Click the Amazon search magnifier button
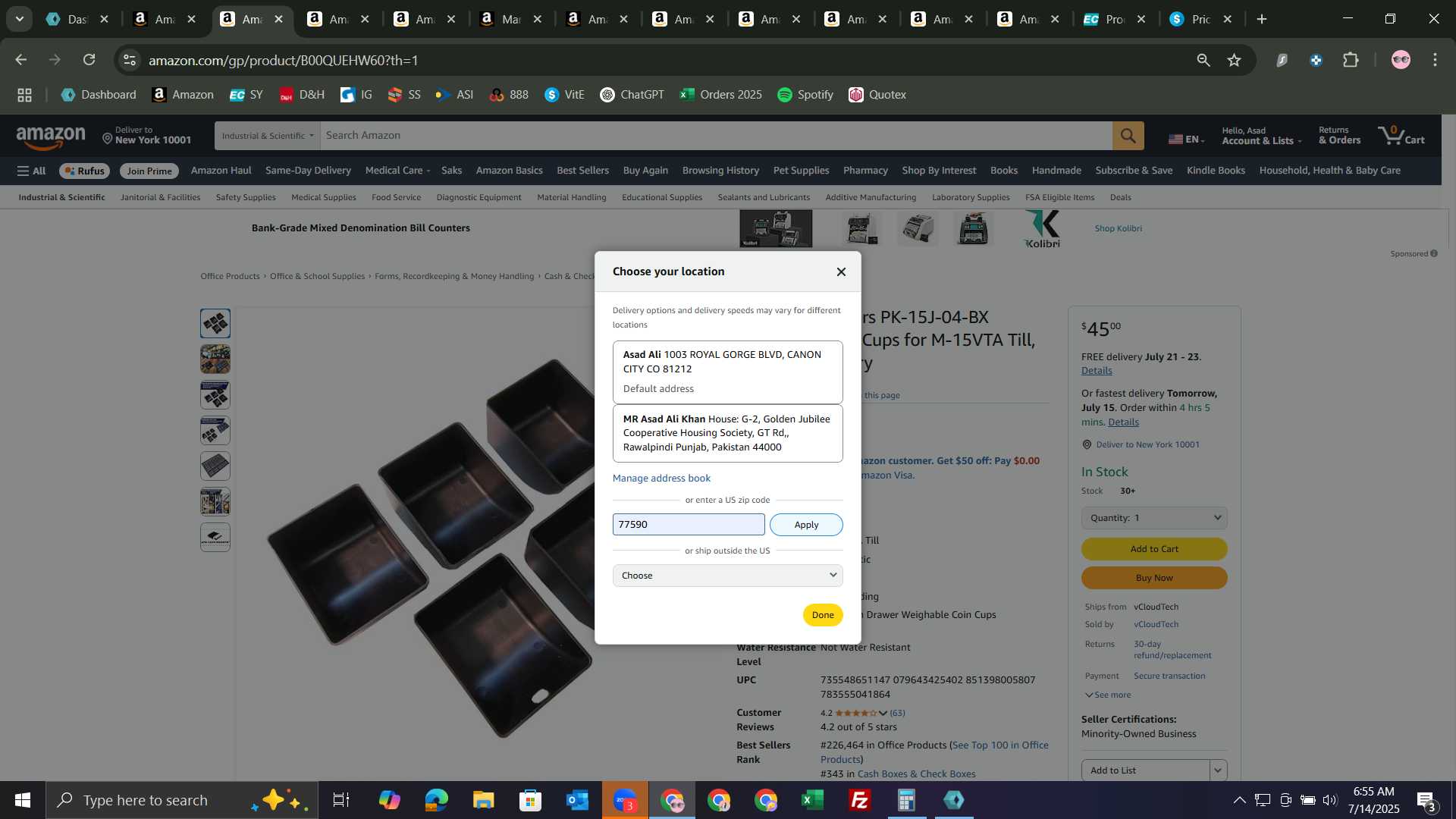The height and width of the screenshot is (819, 1456). point(1128,136)
